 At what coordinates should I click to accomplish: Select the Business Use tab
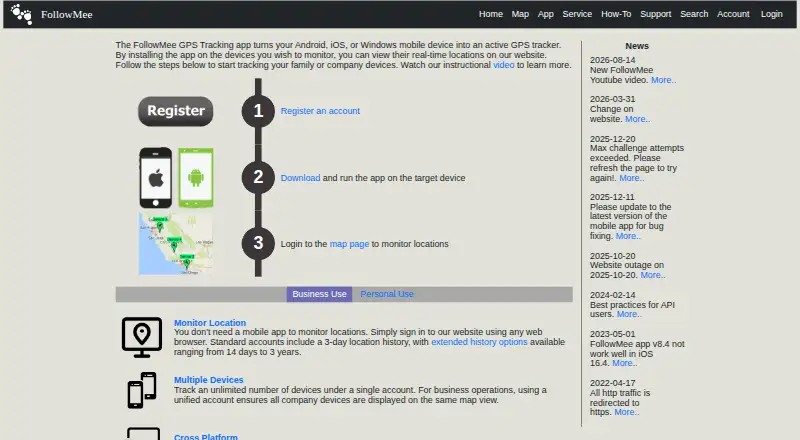(319, 294)
